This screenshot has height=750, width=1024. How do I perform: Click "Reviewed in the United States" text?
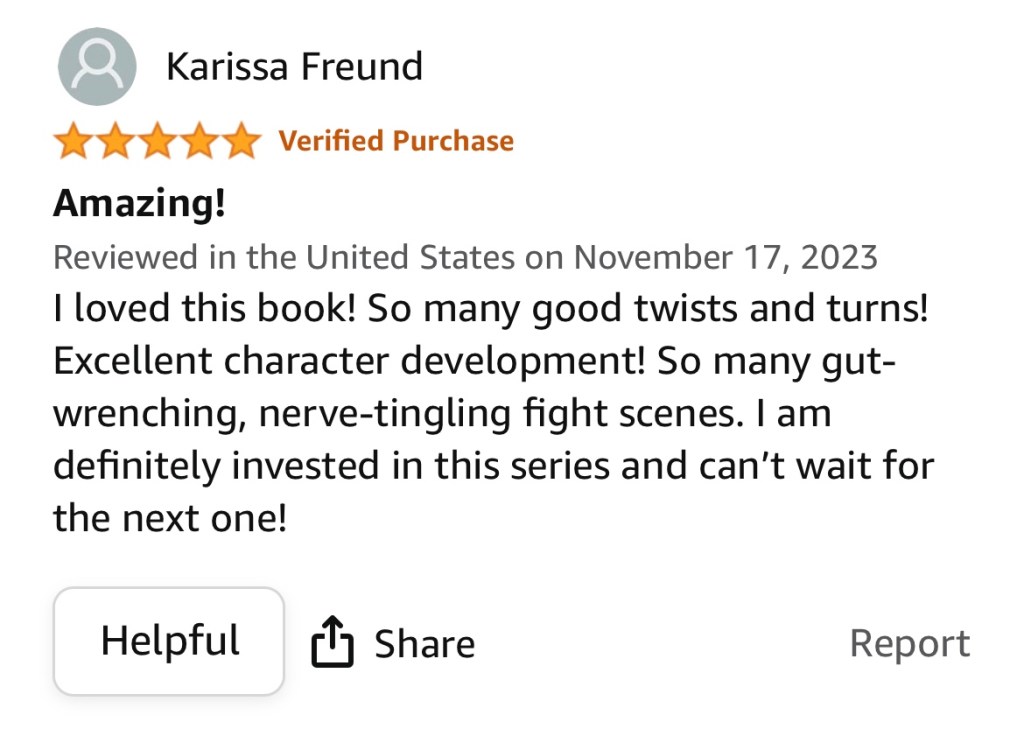[285, 257]
